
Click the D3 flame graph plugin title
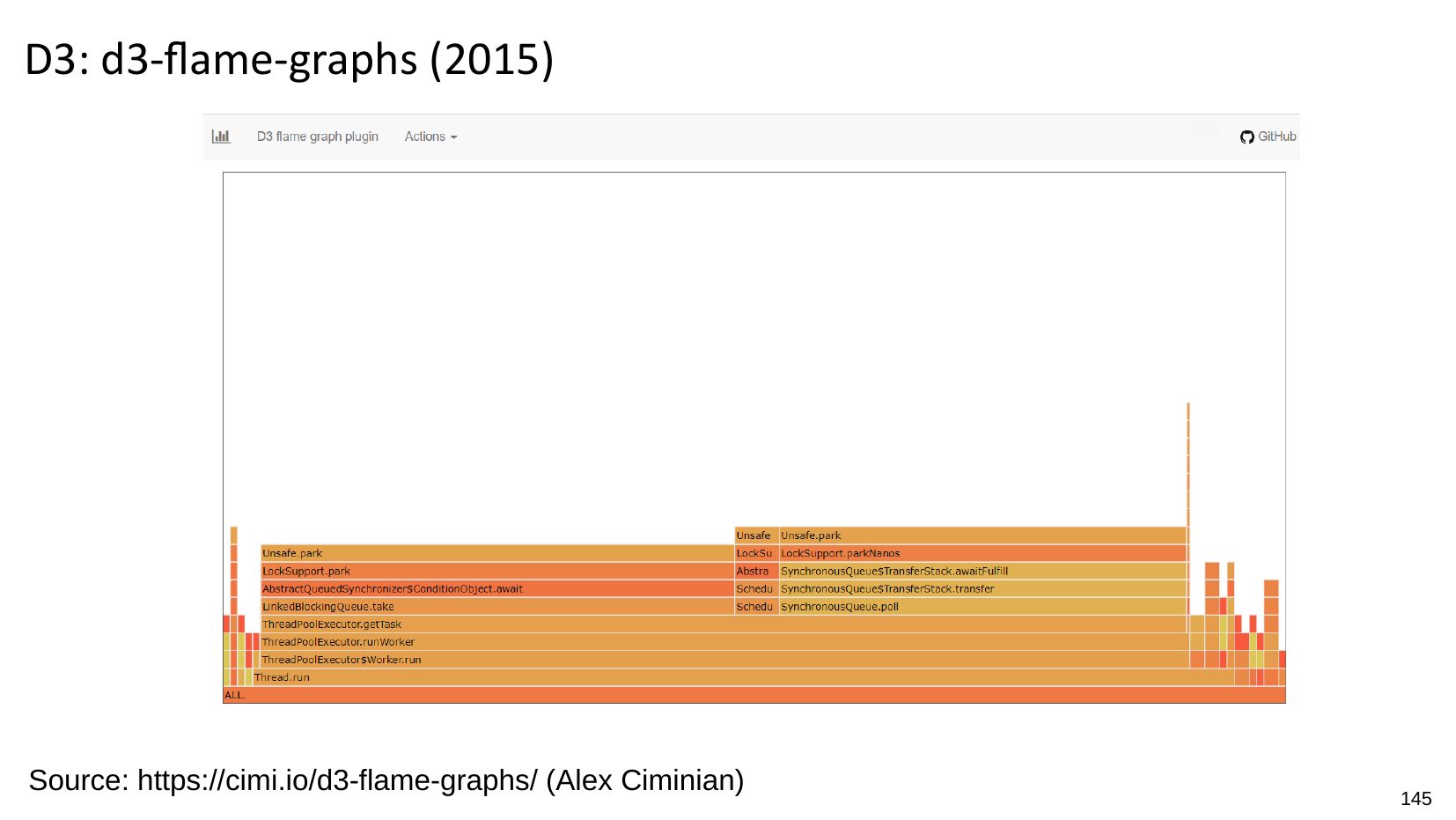point(317,137)
